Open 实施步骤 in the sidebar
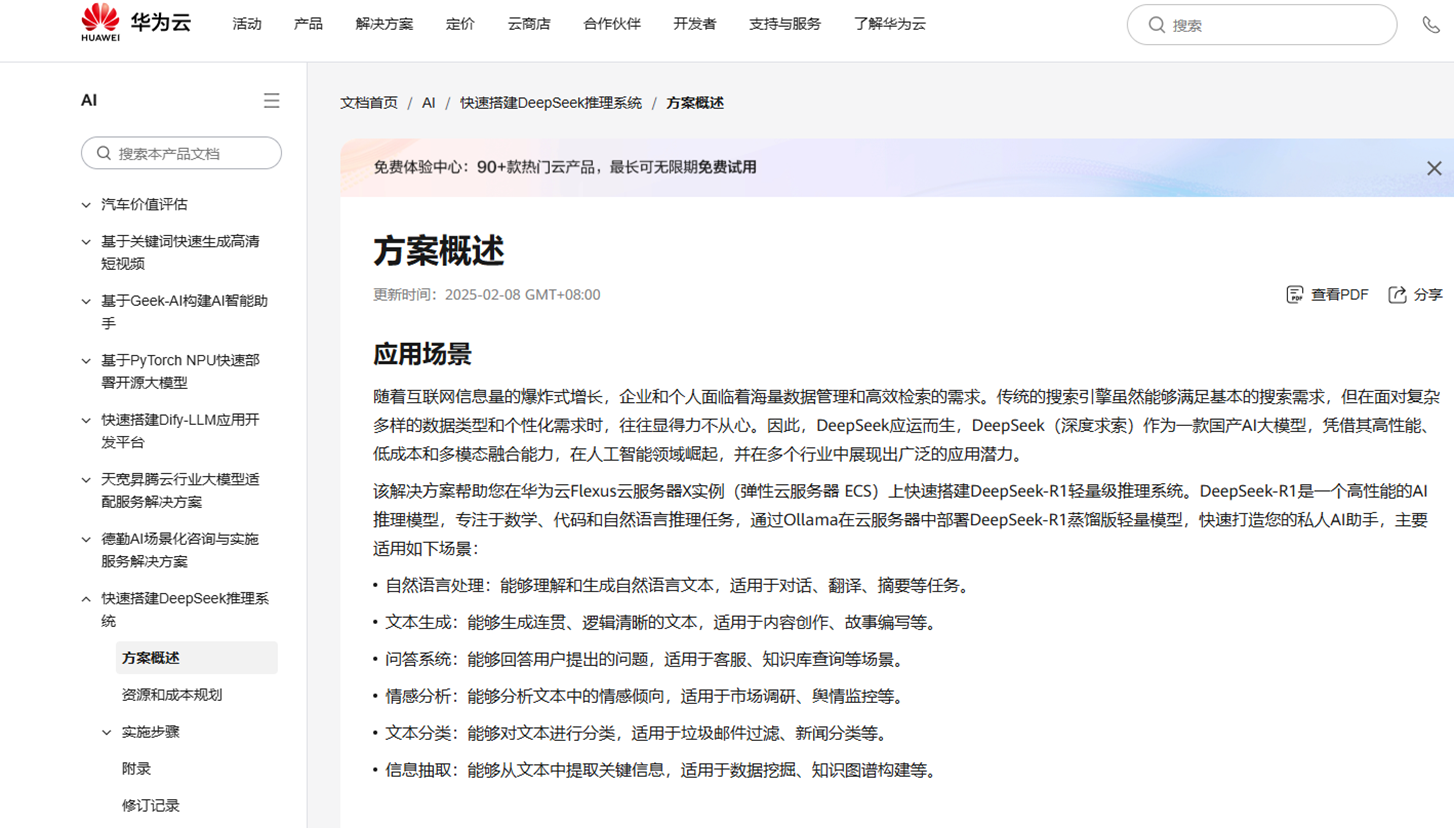 pos(151,732)
